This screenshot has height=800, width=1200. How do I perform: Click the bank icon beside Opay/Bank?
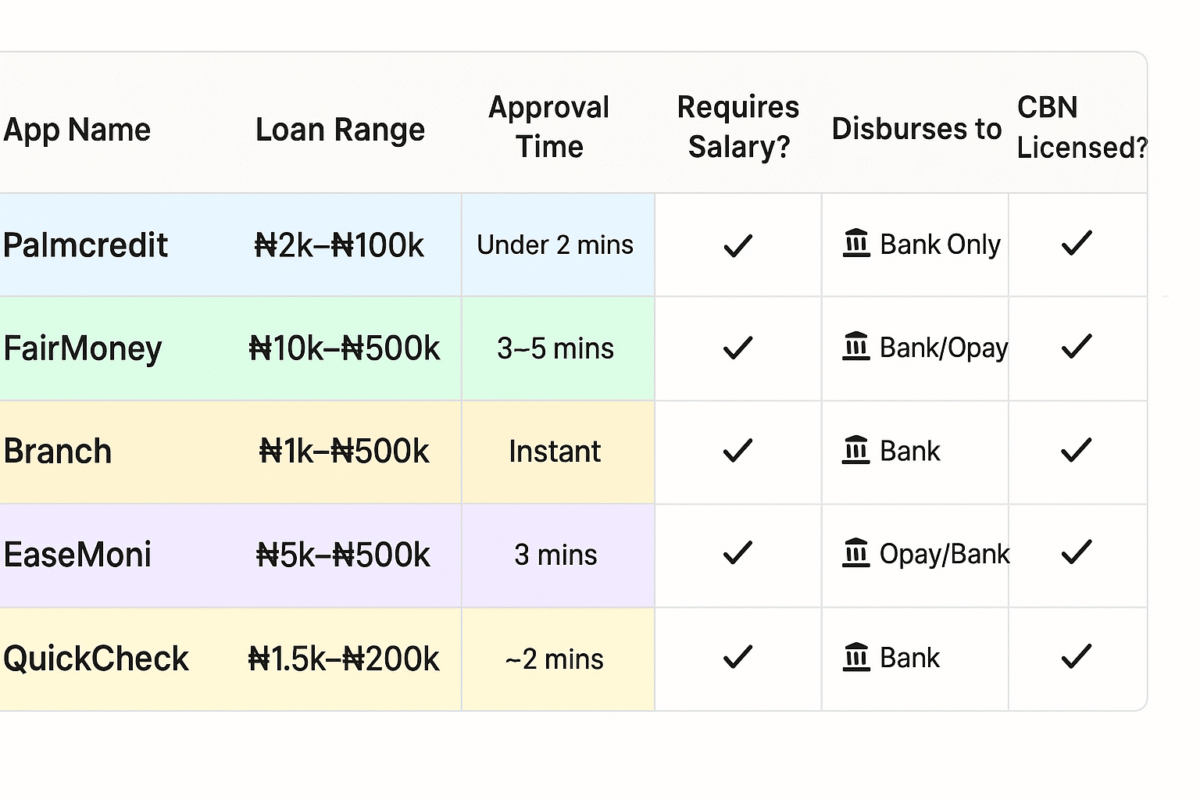point(856,554)
